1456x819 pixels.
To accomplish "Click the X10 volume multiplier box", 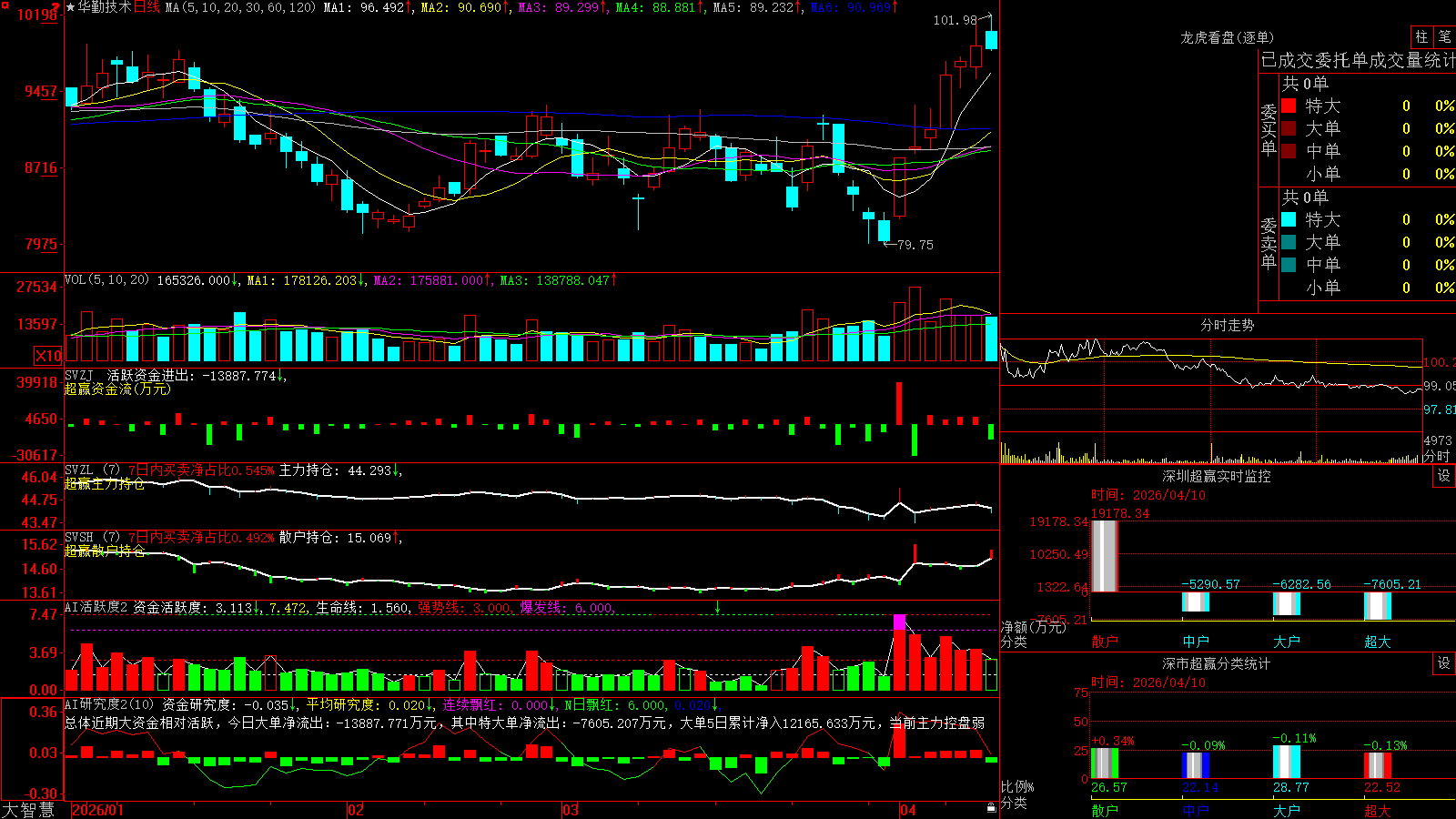I will (48, 356).
